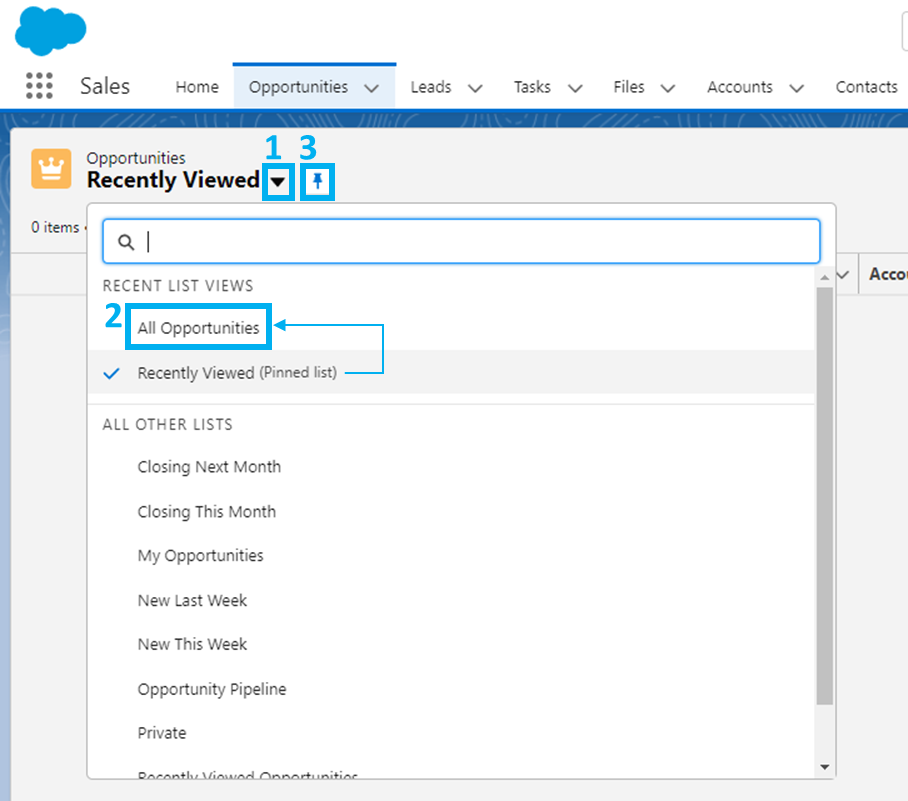Screen dimensions: 908x801
Task: Click the orange Opportunities crown icon
Action: (x=51, y=169)
